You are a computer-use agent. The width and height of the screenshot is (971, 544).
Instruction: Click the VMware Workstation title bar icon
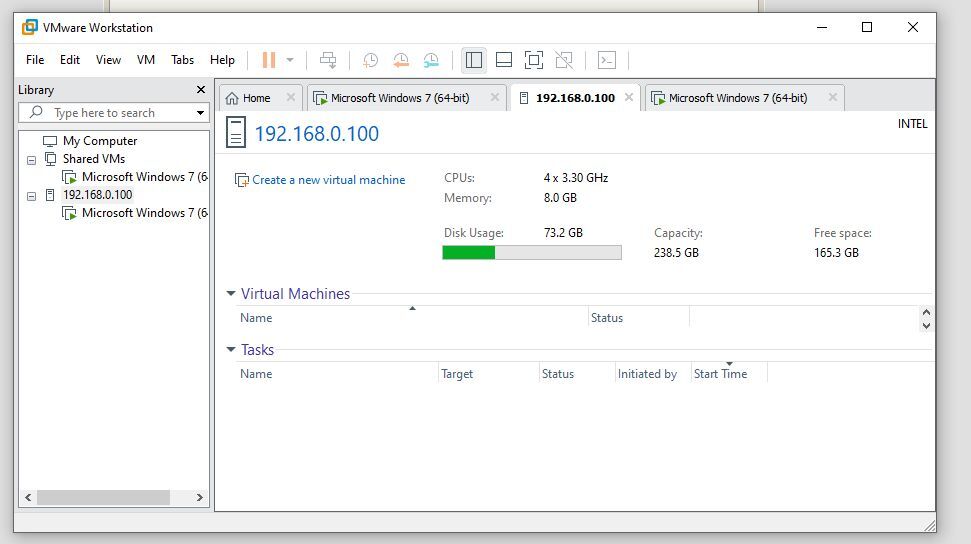(29, 27)
